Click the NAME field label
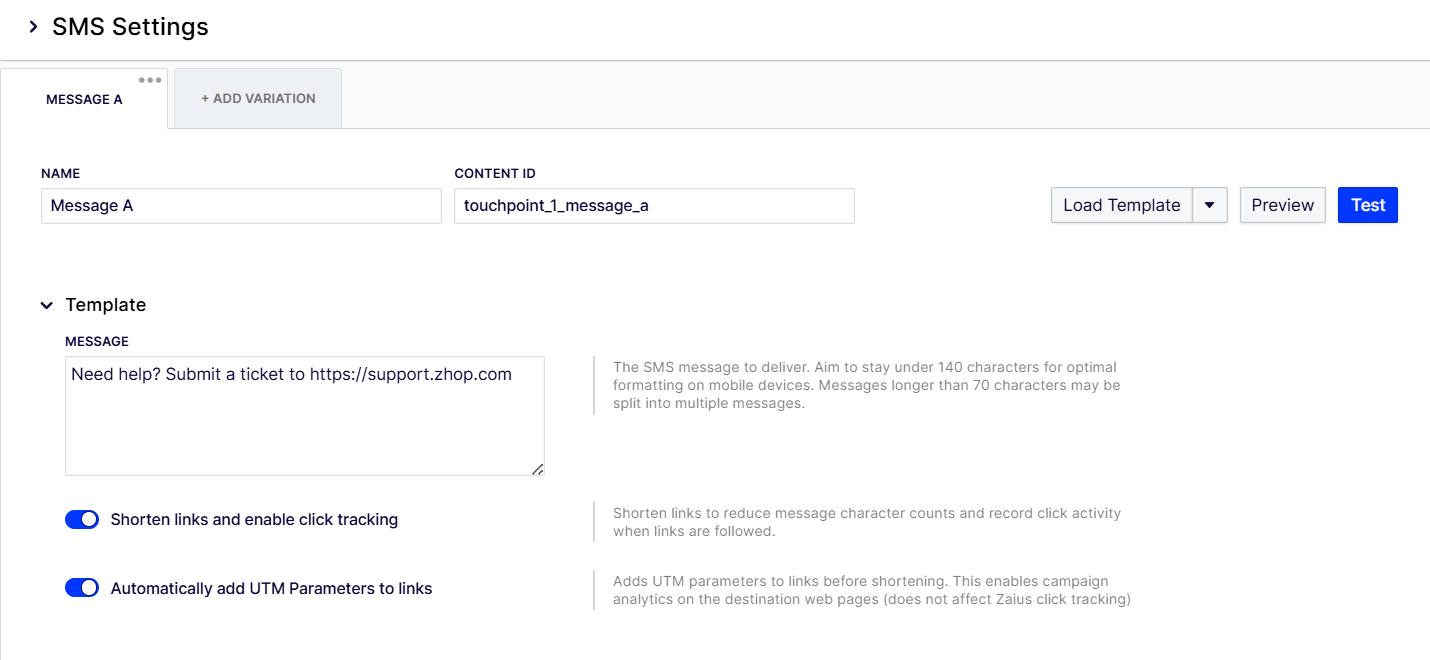The width and height of the screenshot is (1430, 660). [x=60, y=174]
